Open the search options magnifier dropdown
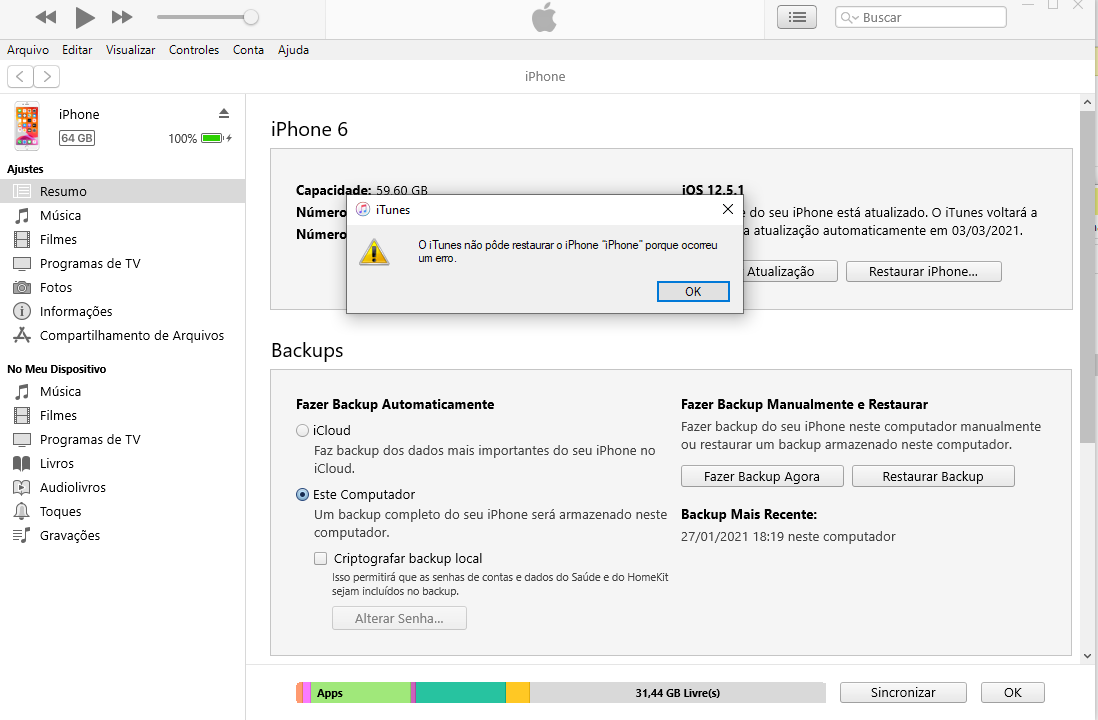Image resolution: width=1098 pixels, height=720 pixels. [x=849, y=18]
